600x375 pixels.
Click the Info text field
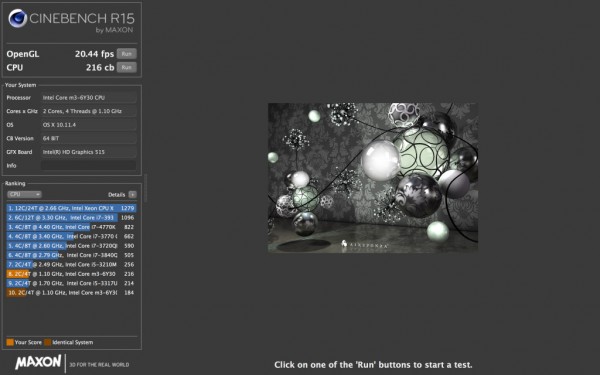[88, 165]
